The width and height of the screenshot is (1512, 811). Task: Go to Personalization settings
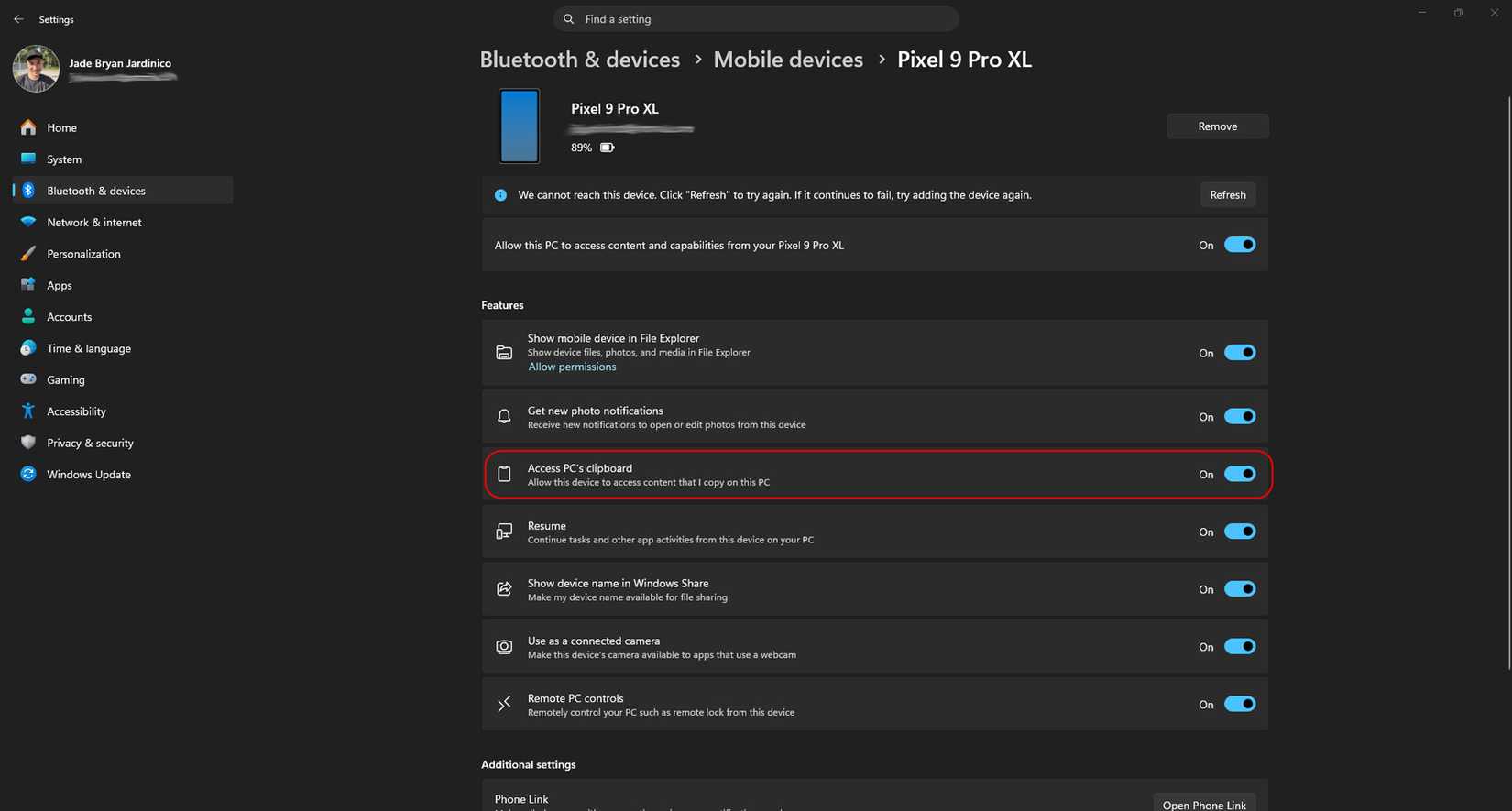pos(123,254)
